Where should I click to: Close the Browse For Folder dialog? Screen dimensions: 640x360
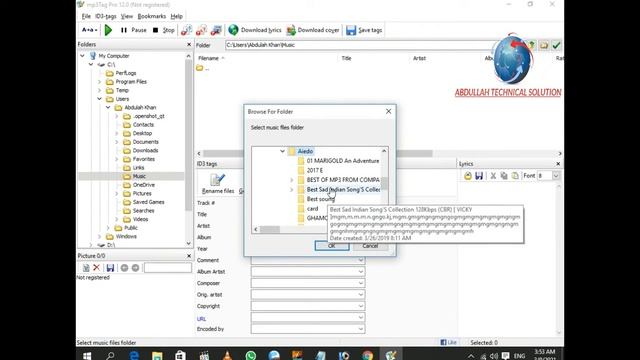click(x=389, y=111)
